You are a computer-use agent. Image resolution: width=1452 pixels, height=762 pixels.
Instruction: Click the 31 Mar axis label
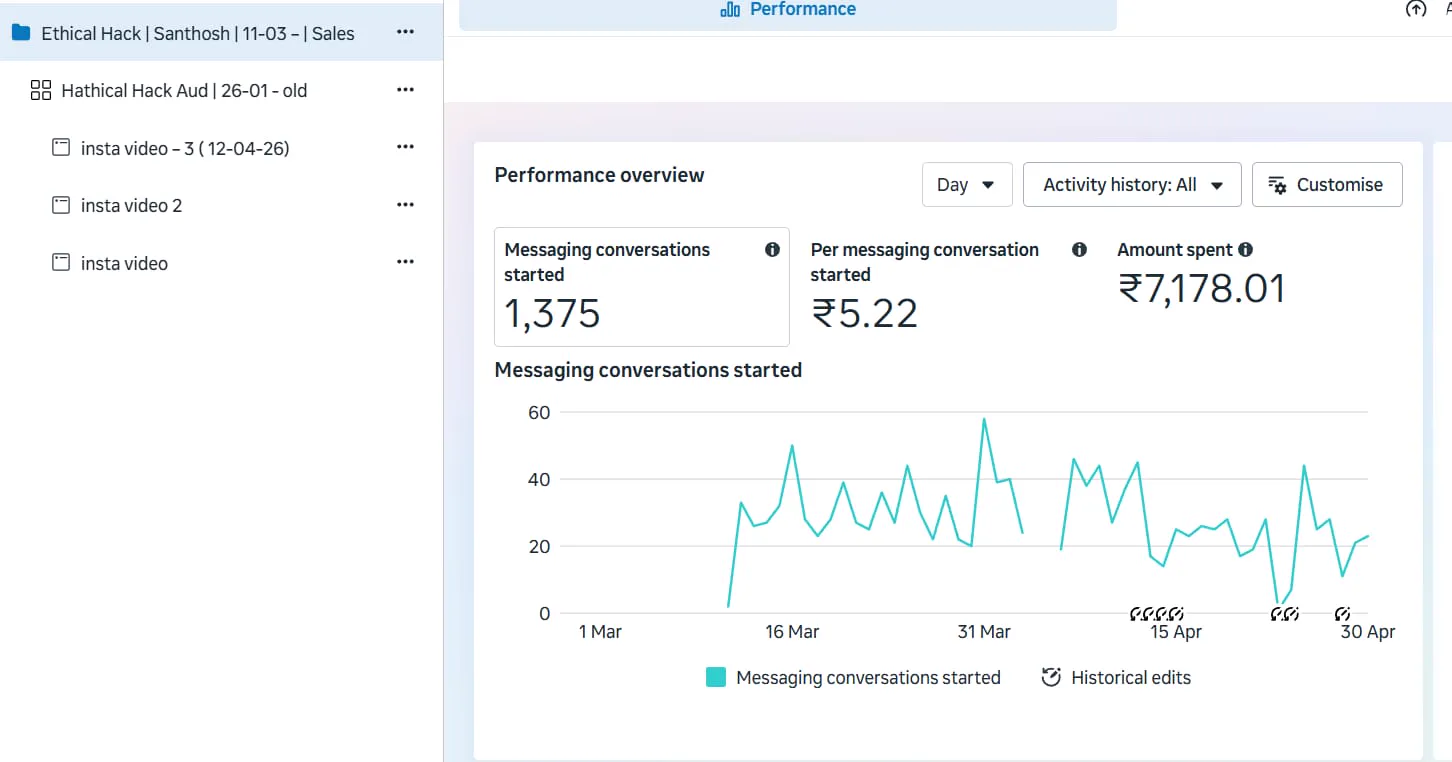tap(984, 632)
